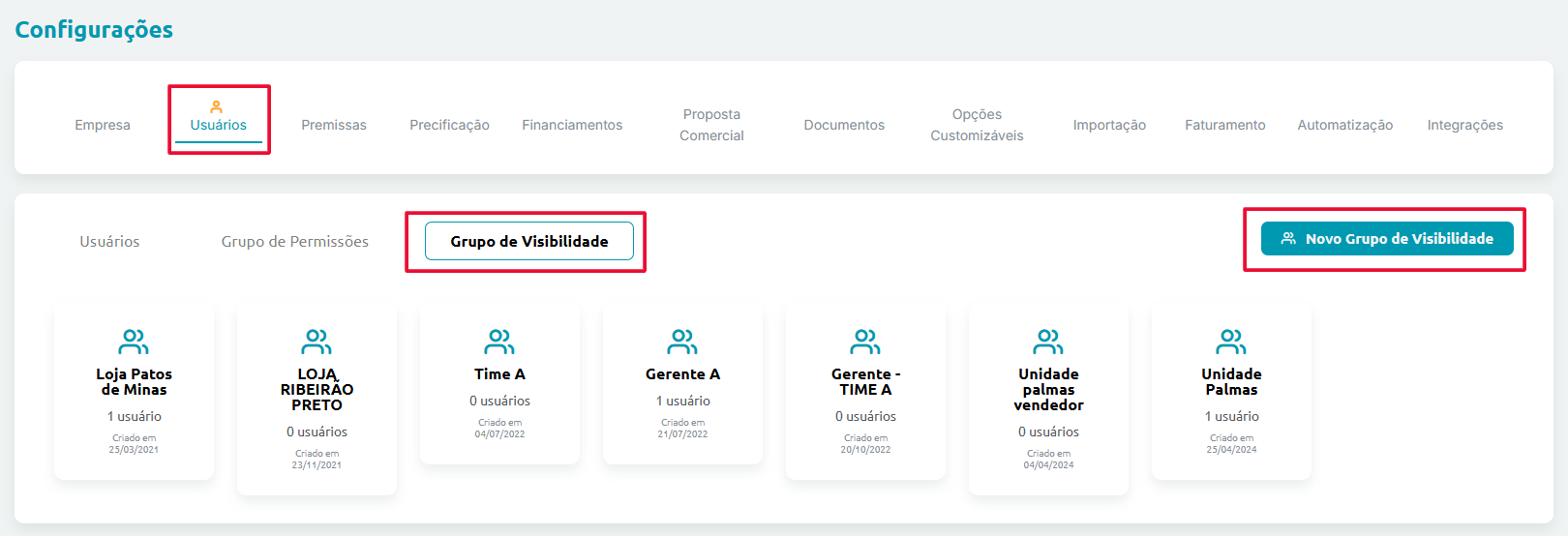Switch to Grupo de Permissões sub-tab
This screenshot has height=536, width=1568.
295,241
